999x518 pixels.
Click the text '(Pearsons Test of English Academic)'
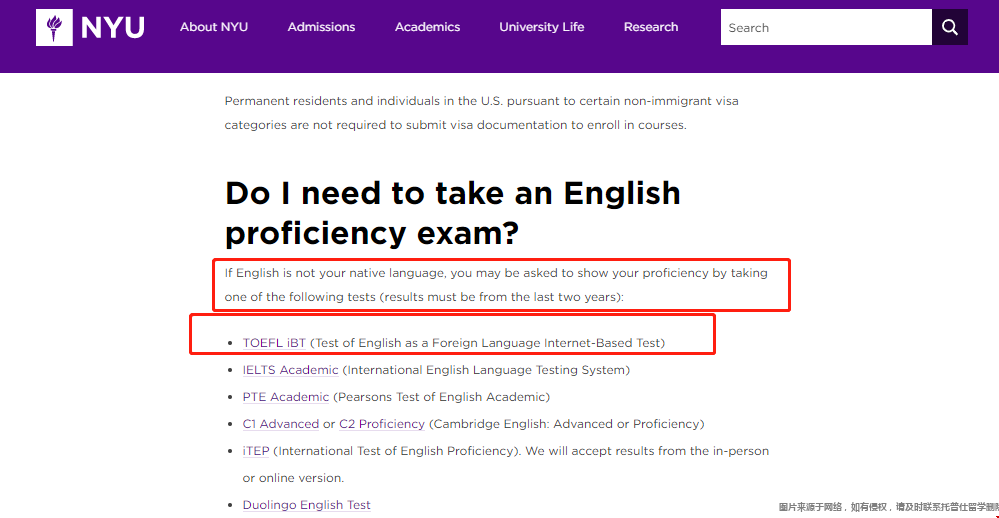pyautogui.click(x=442, y=397)
